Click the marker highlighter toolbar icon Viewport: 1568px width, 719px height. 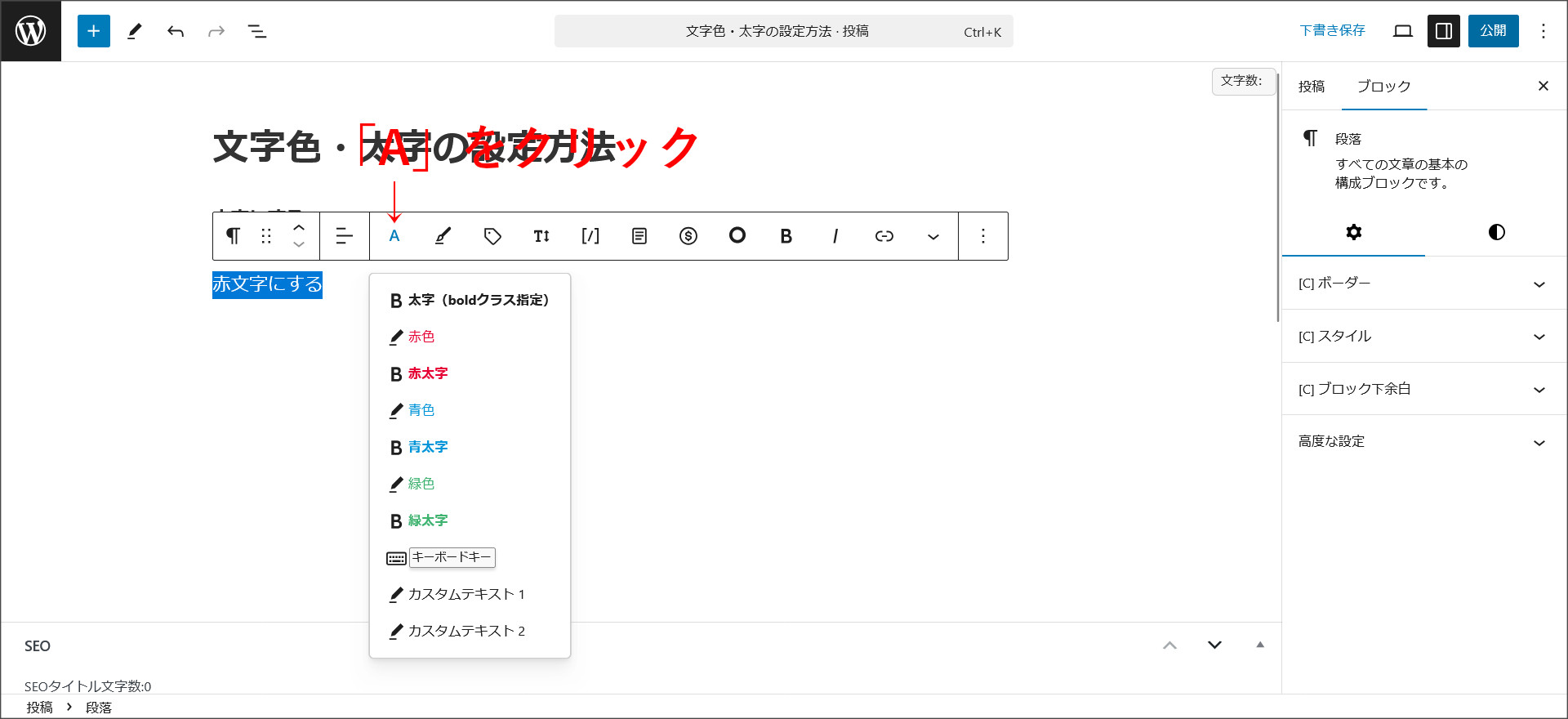pos(443,236)
